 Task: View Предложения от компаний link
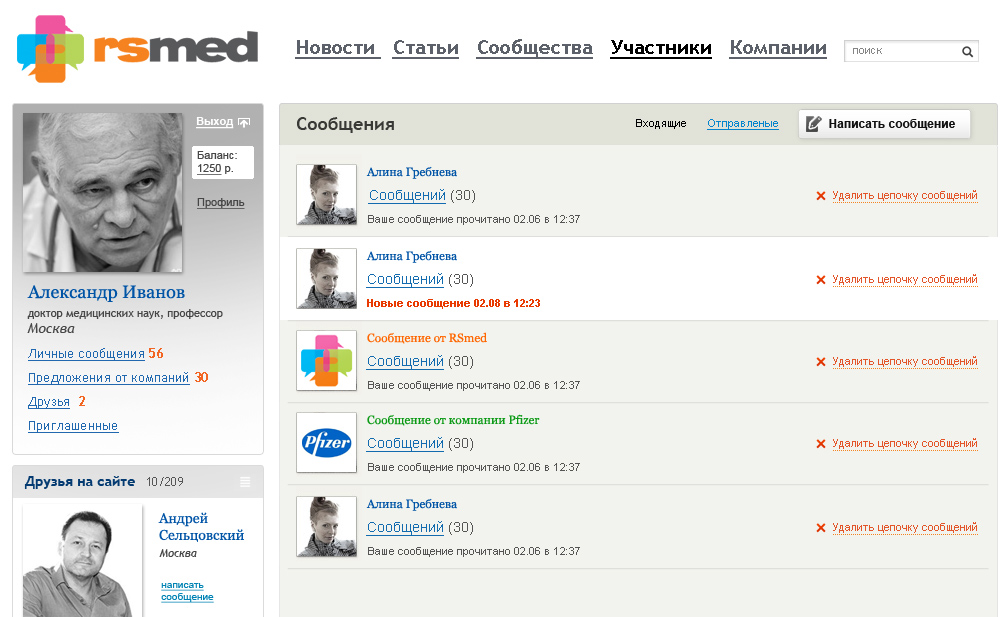[x=108, y=378]
